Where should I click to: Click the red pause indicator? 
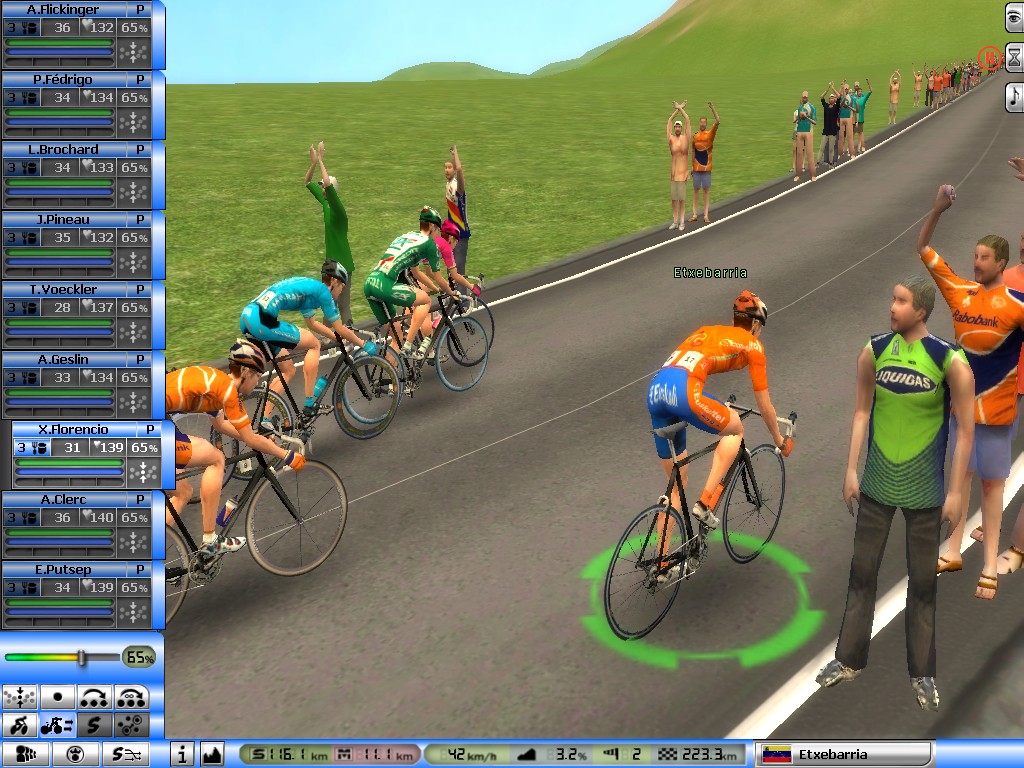pyautogui.click(x=989, y=57)
